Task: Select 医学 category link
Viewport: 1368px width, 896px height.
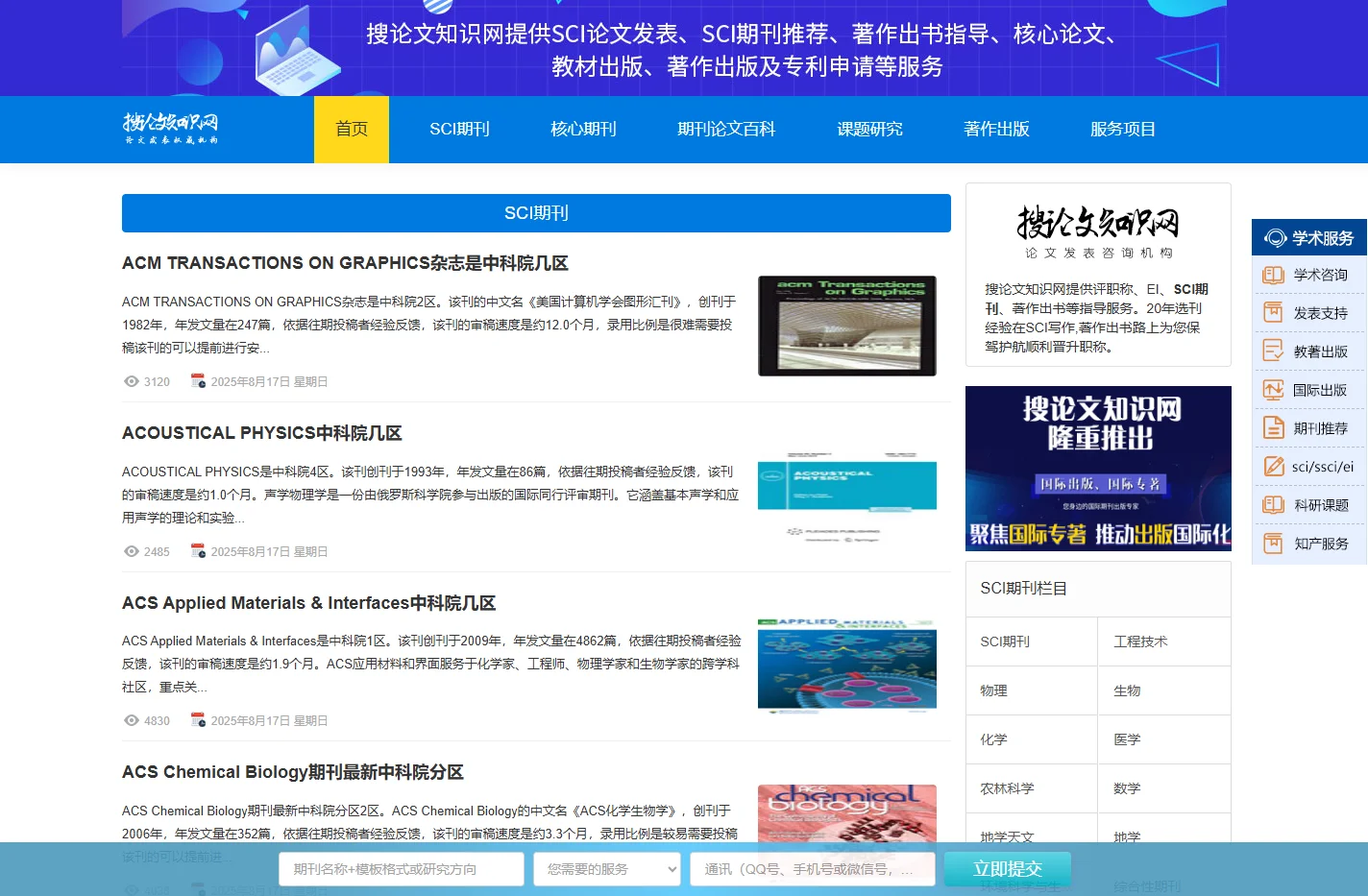Action: pos(1127,739)
